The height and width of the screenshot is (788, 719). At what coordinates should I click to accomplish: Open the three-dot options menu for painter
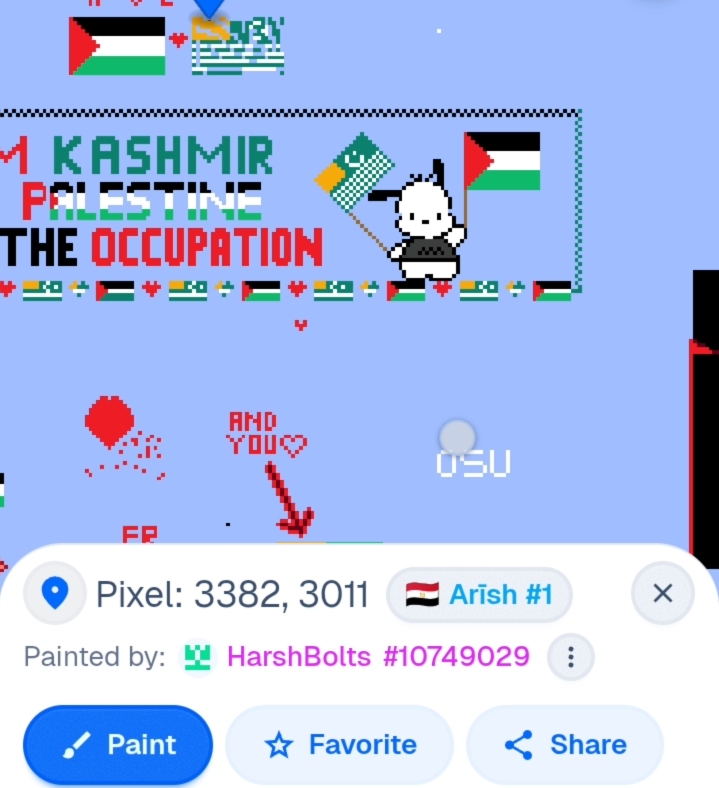[x=571, y=657]
